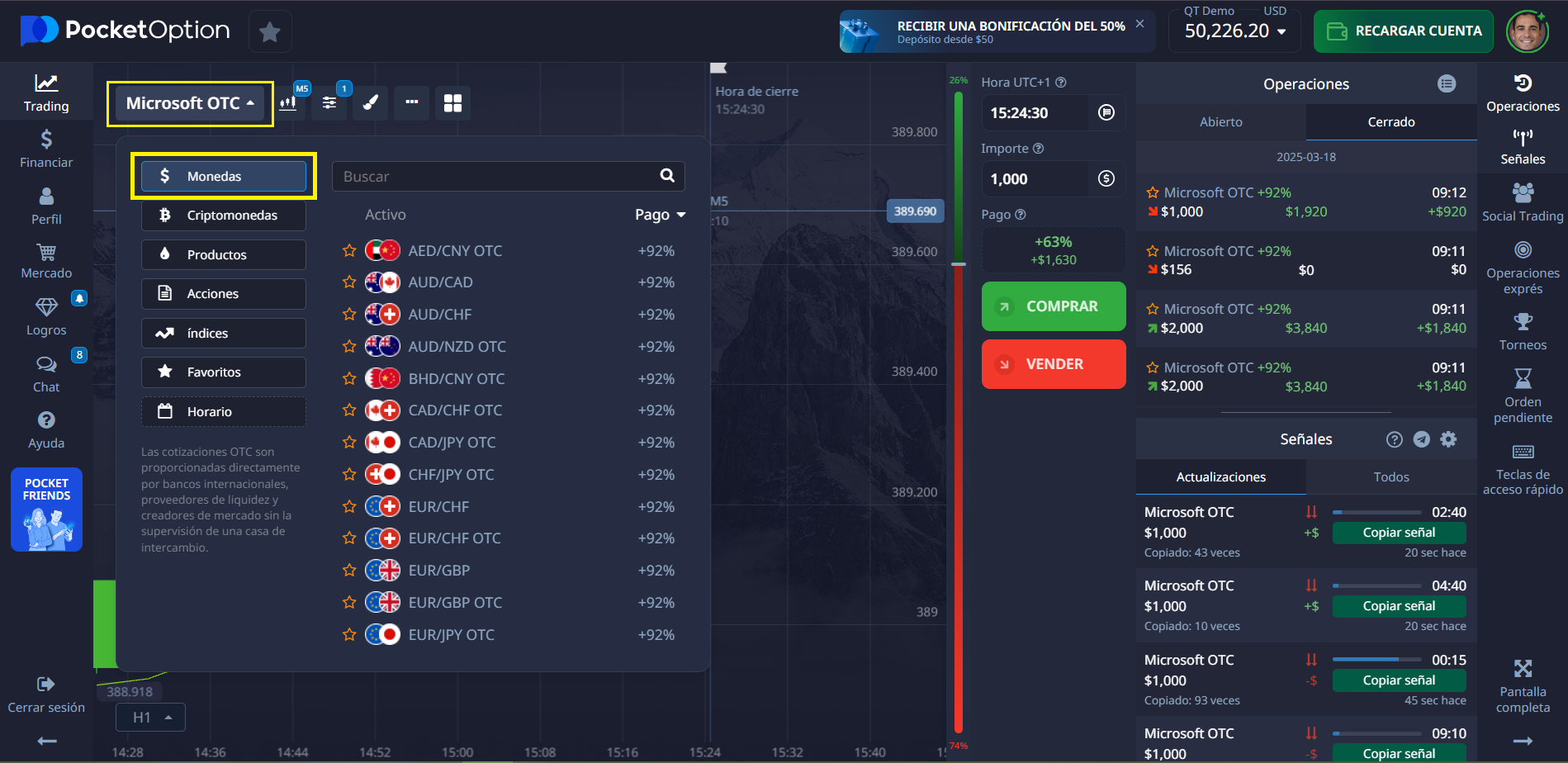Screen dimensions: 1568x763
Task: Mark CAD/CHF OTC as favorite
Action: pos(349,410)
